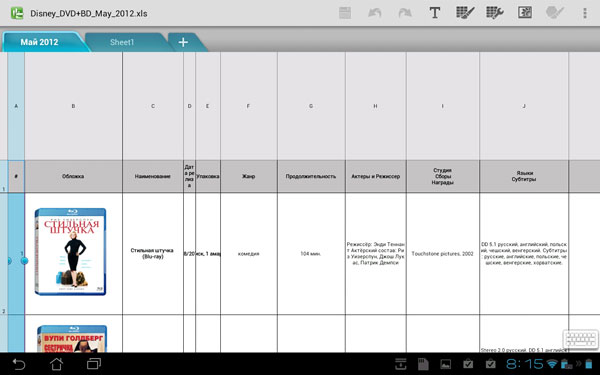Select column A header
Screen dimensions: 600x375
click(x=16, y=106)
